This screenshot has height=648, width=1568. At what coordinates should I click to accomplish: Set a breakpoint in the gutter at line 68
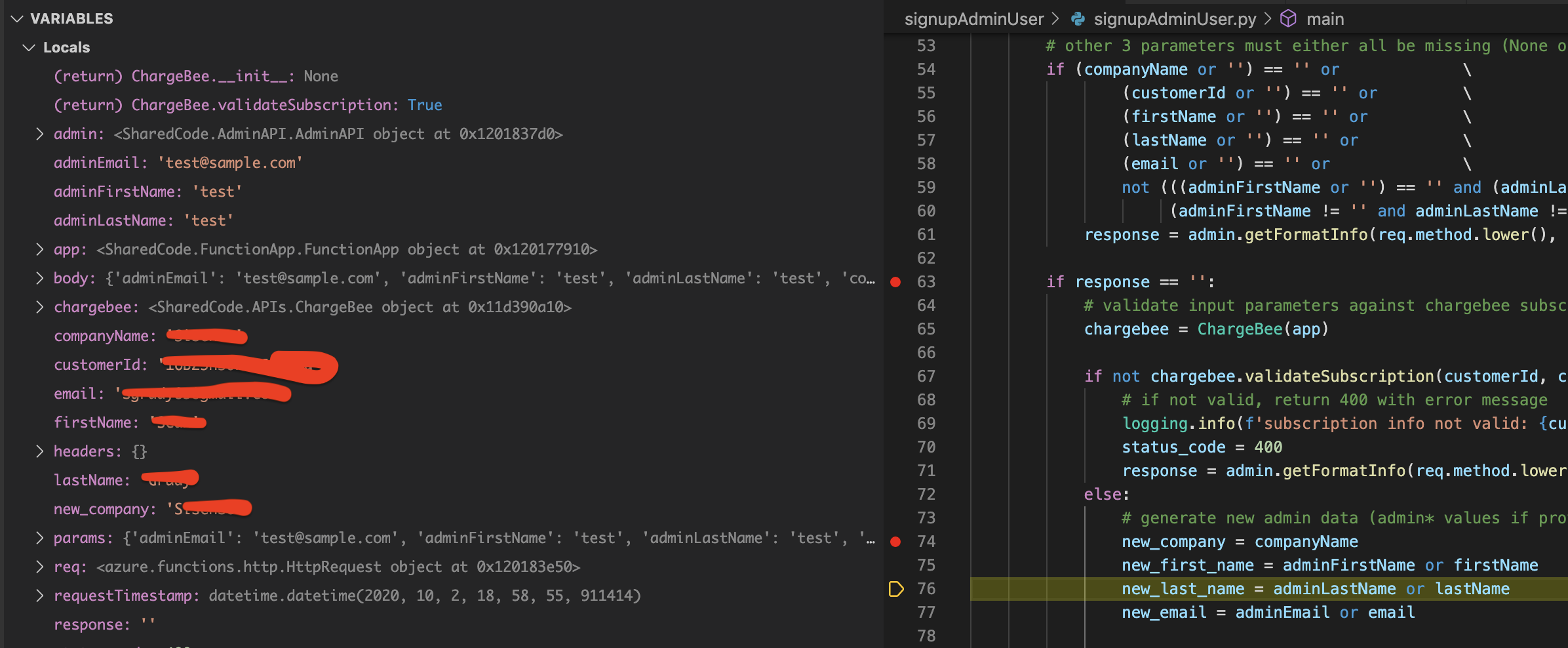coord(896,399)
